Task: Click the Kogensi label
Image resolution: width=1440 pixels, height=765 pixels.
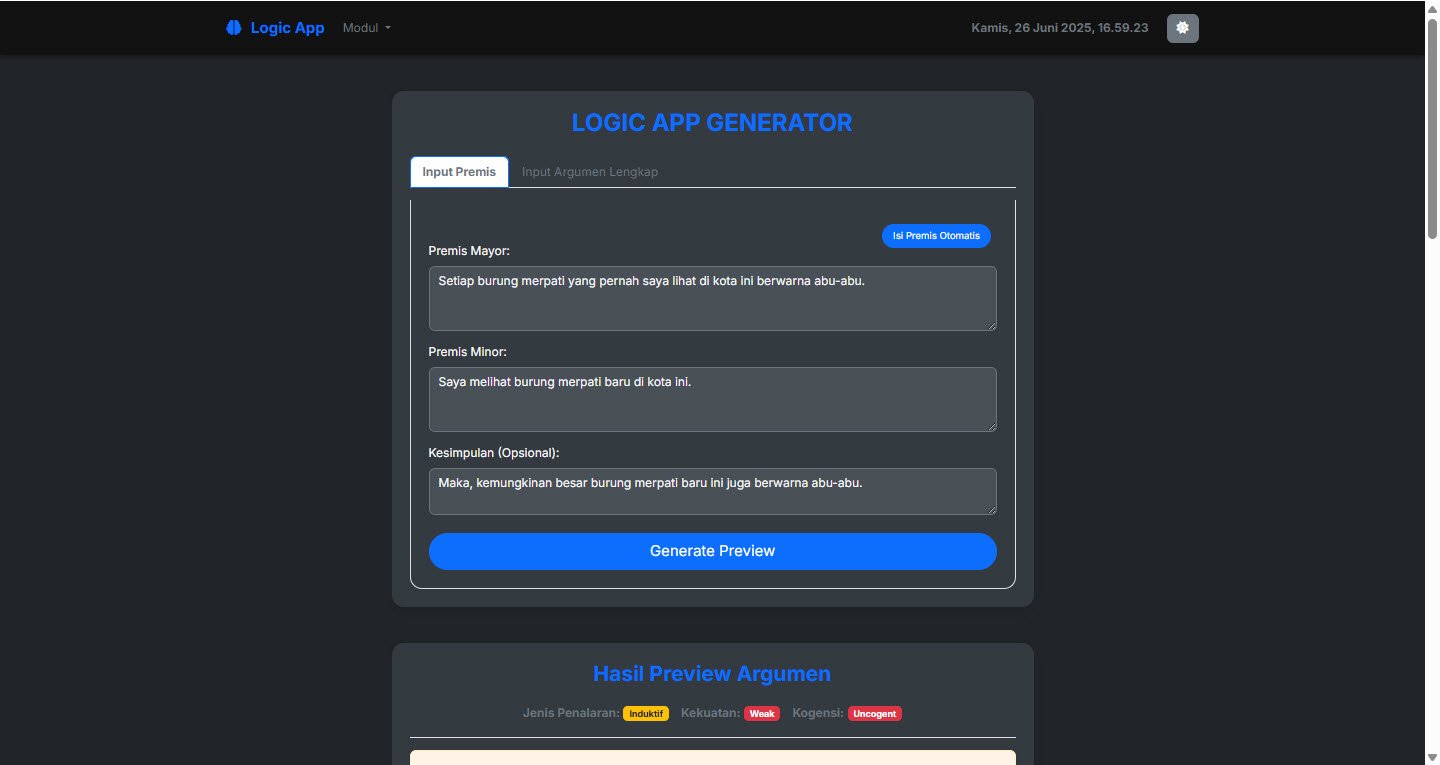Action: 819,714
